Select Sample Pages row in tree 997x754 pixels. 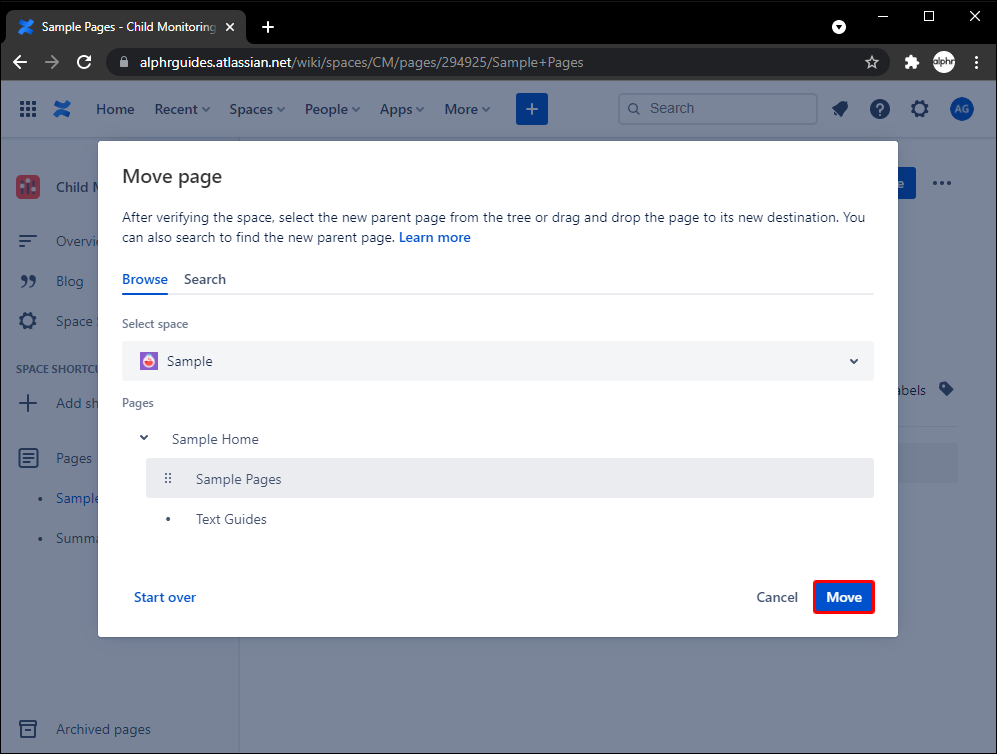pos(509,478)
